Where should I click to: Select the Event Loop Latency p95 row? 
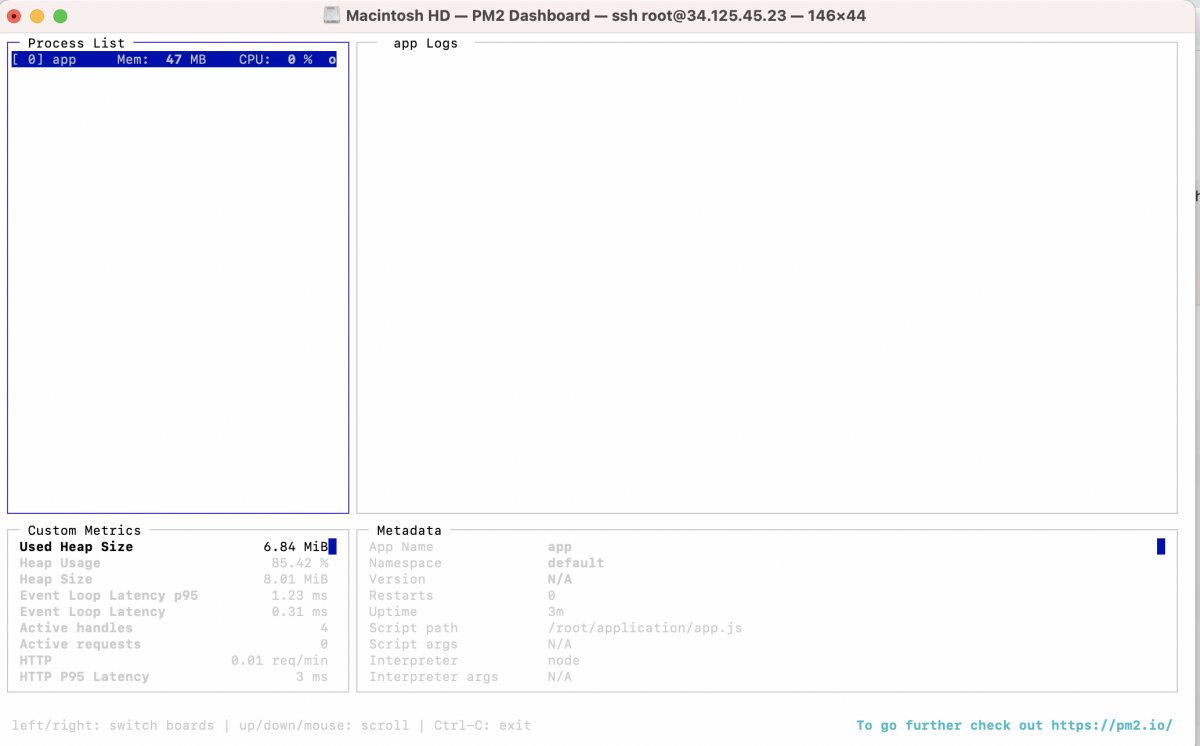174,595
